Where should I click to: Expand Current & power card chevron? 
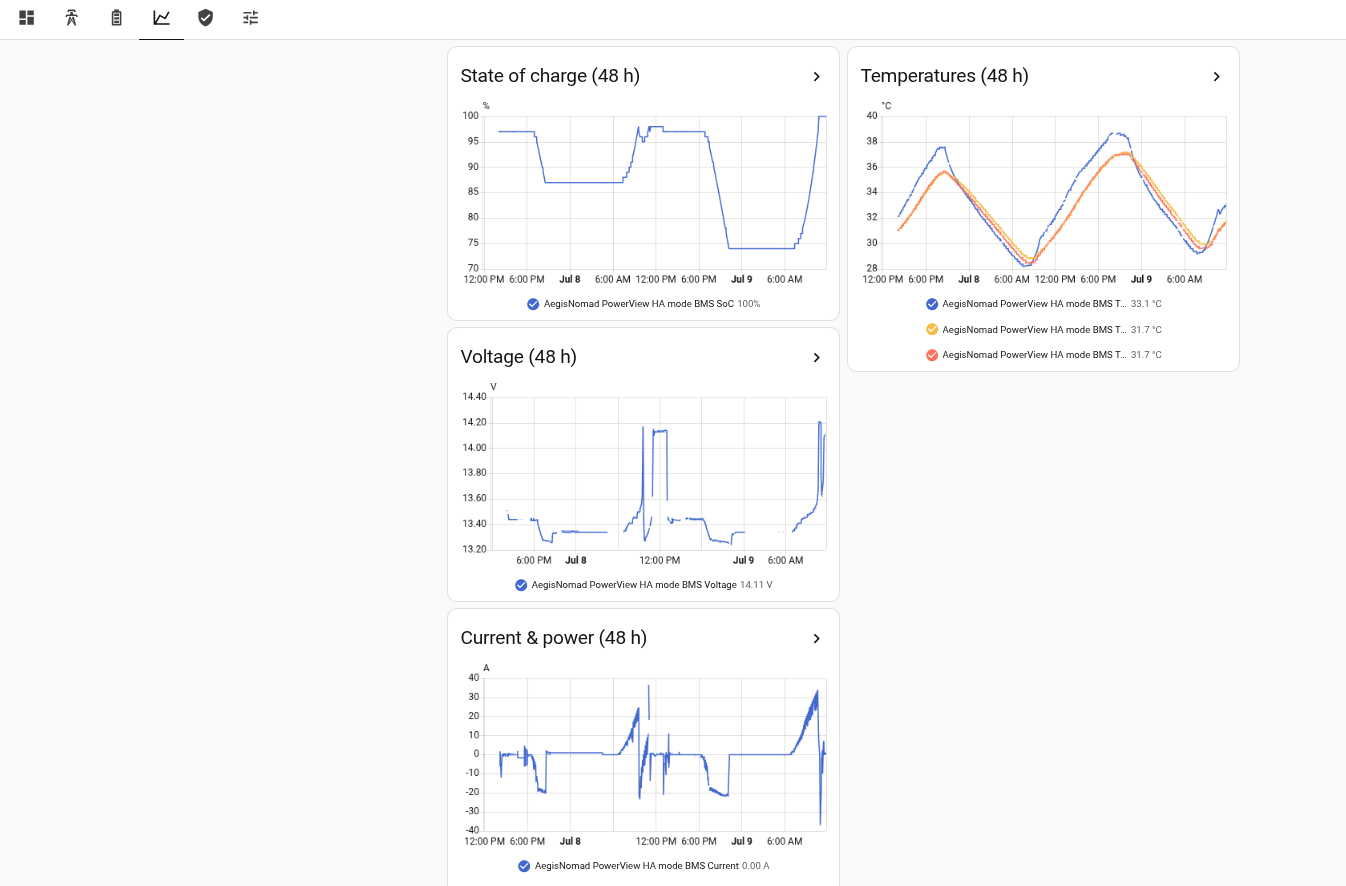tap(816, 638)
